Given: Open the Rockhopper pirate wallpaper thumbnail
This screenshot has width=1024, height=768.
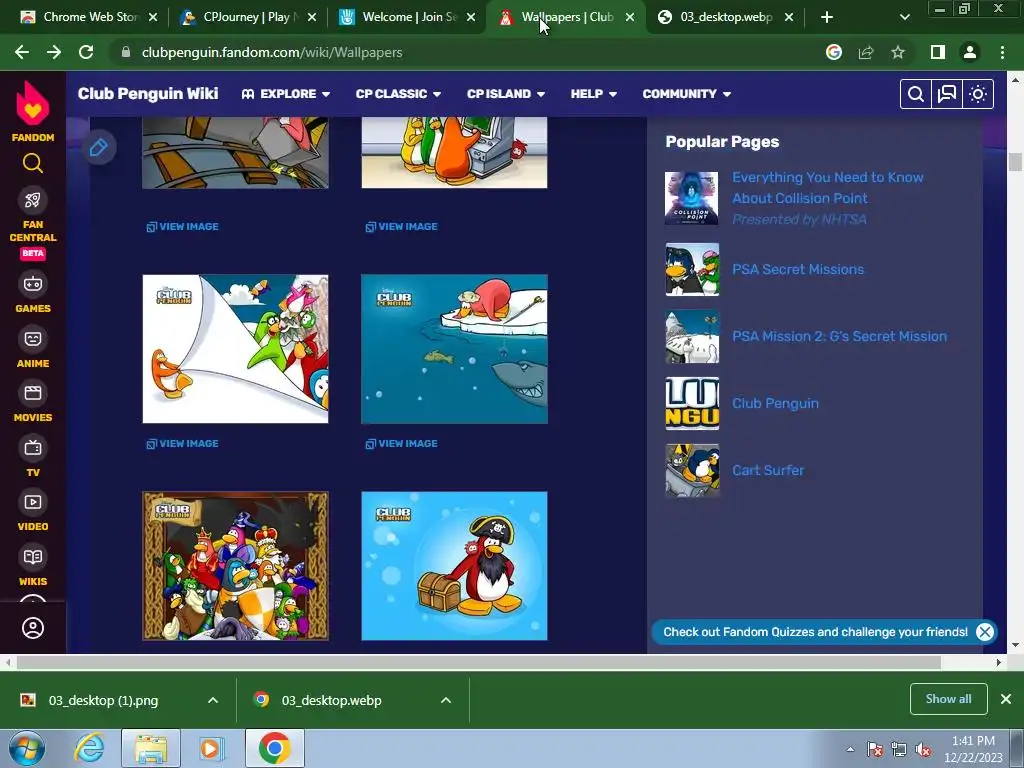Looking at the screenshot, I should (455, 566).
